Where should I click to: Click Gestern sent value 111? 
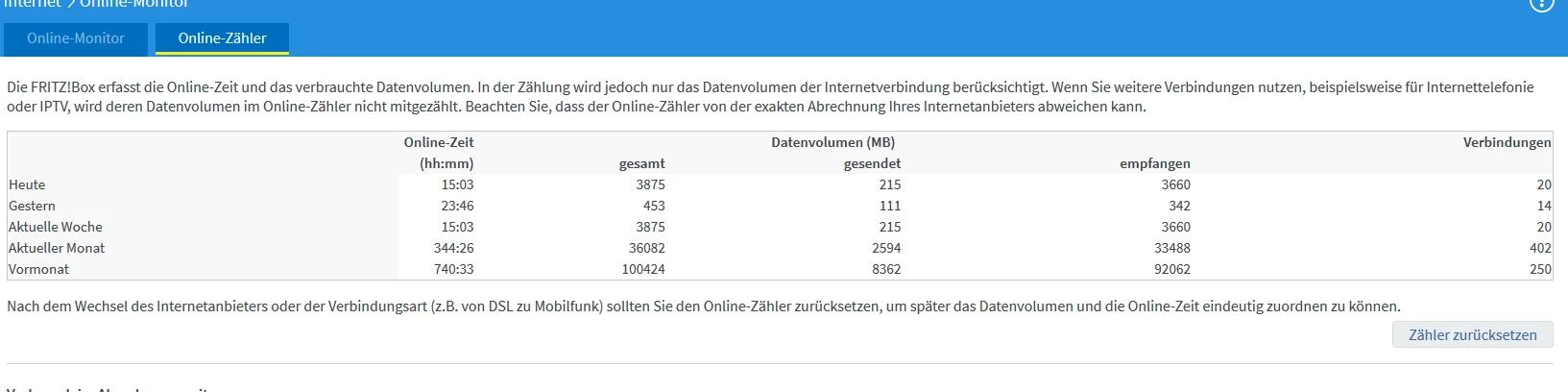(889, 206)
